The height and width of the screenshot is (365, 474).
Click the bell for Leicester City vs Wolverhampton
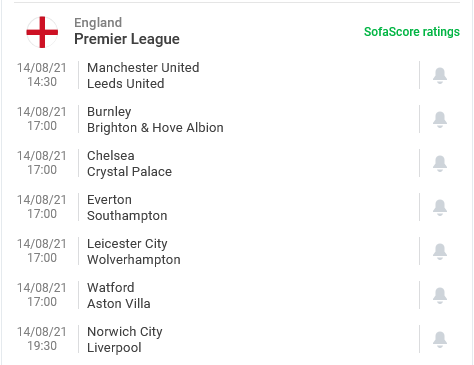(x=440, y=251)
